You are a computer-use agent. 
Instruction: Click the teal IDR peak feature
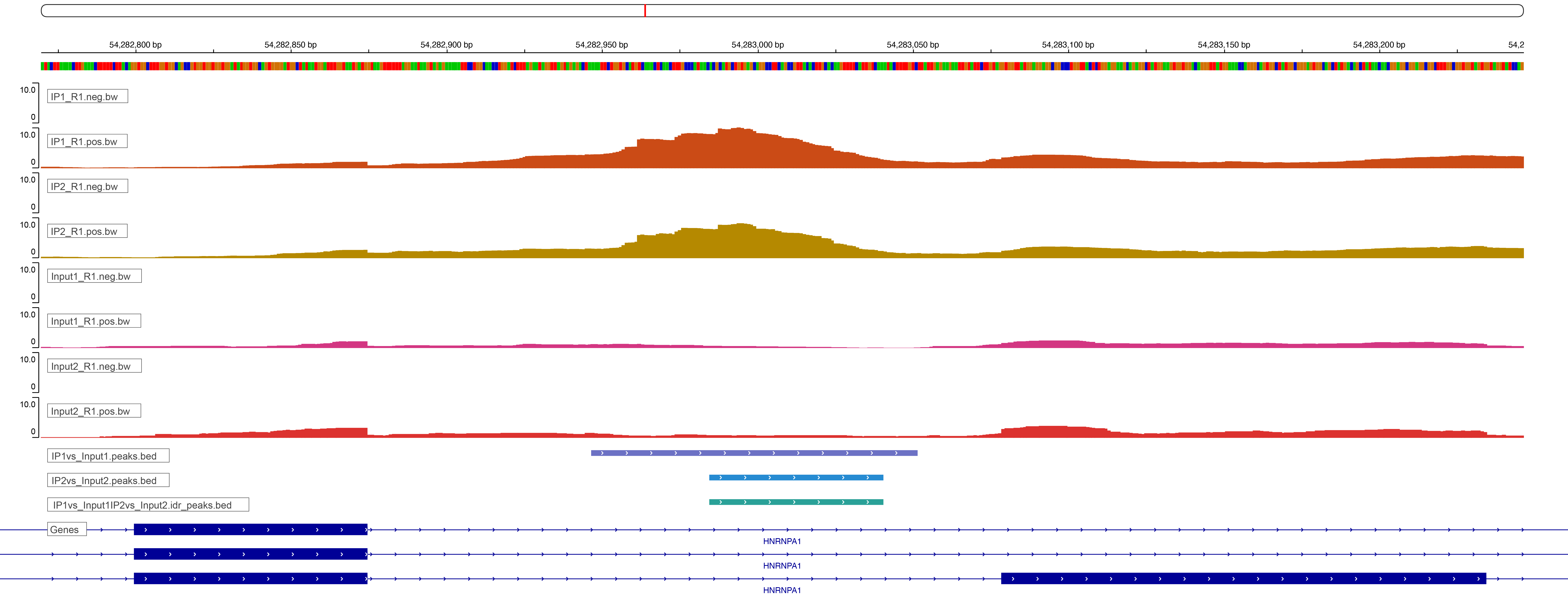[796, 502]
